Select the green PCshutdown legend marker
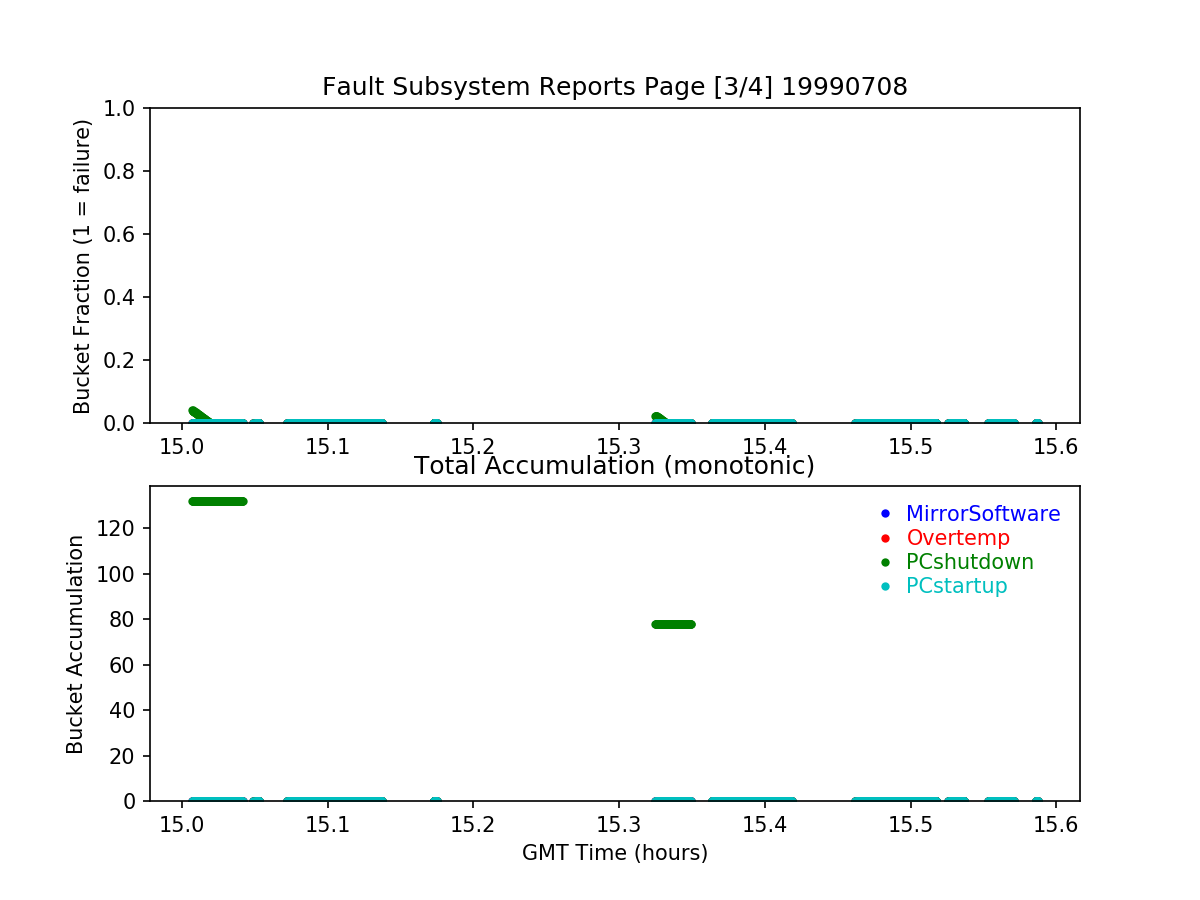Image resolution: width=1200 pixels, height=900 pixels. pyautogui.click(x=884, y=562)
